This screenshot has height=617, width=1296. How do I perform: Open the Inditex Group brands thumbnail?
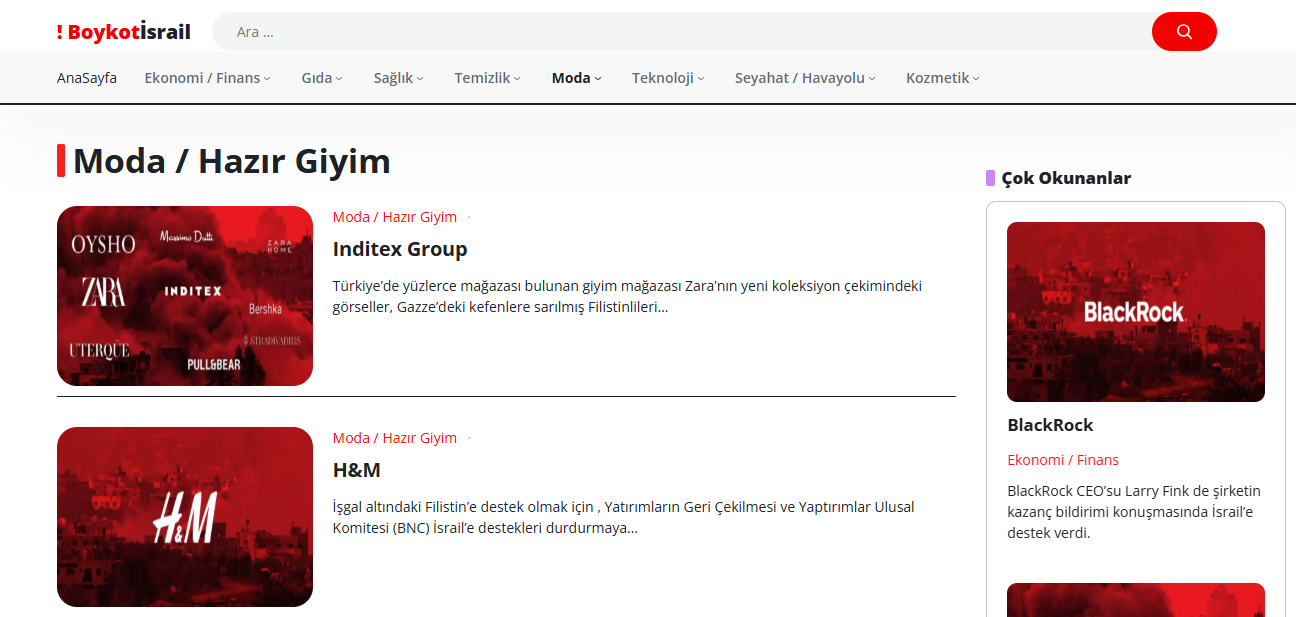[x=185, y=296]
